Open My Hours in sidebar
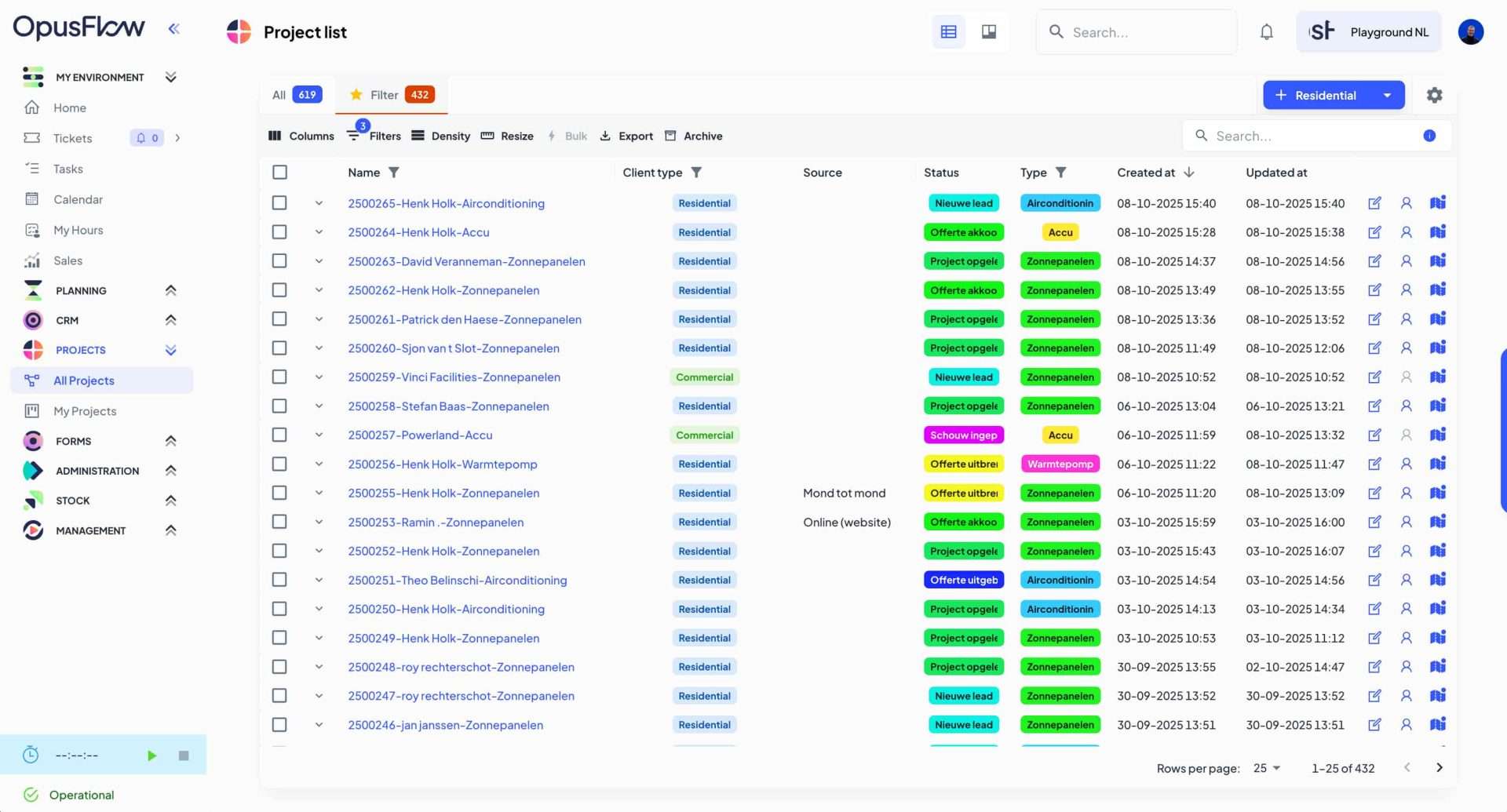 (78, 230)
